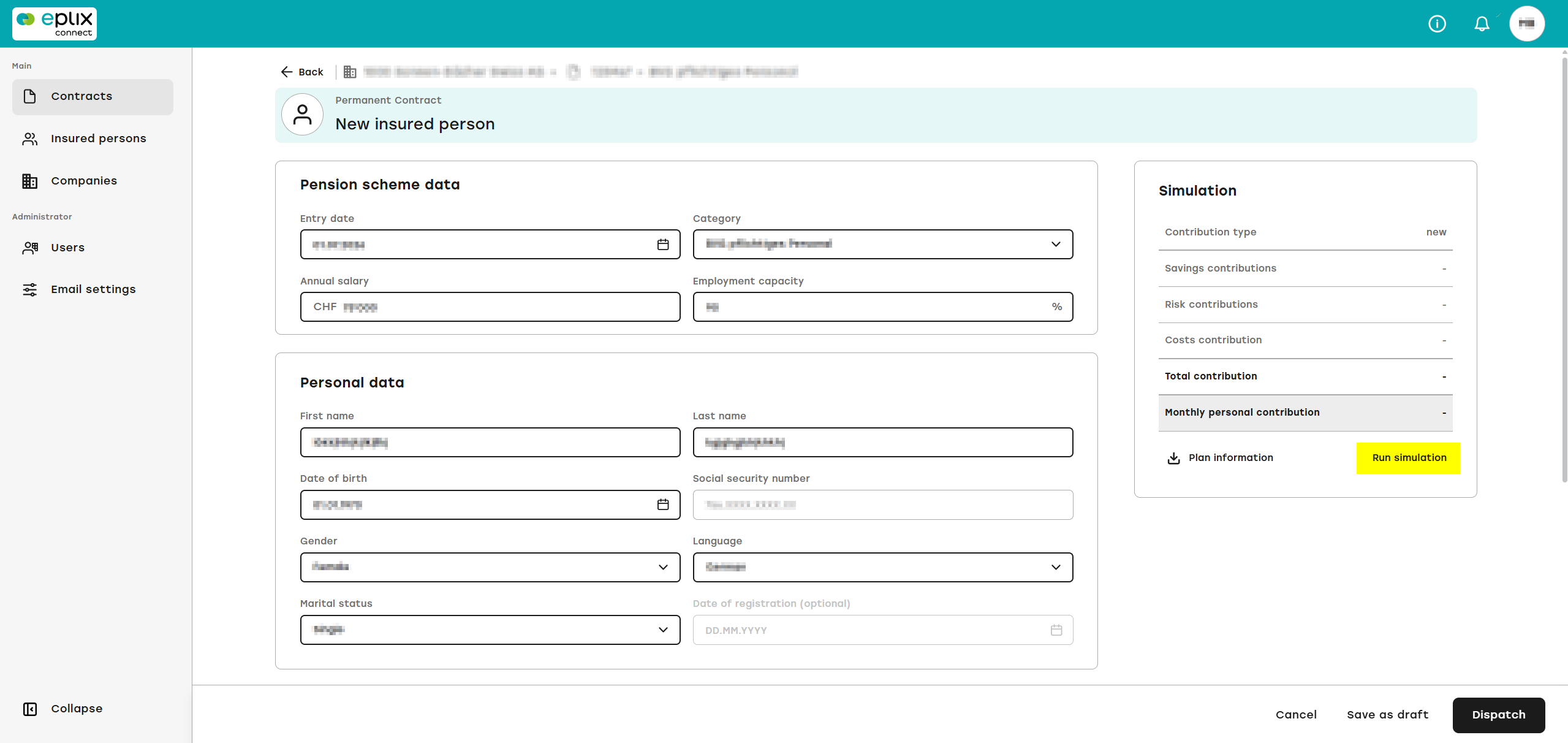The height and width of the screenshot is (743, 1568).
Task: Click the company building breadcrumb icon
Action: 350,72
